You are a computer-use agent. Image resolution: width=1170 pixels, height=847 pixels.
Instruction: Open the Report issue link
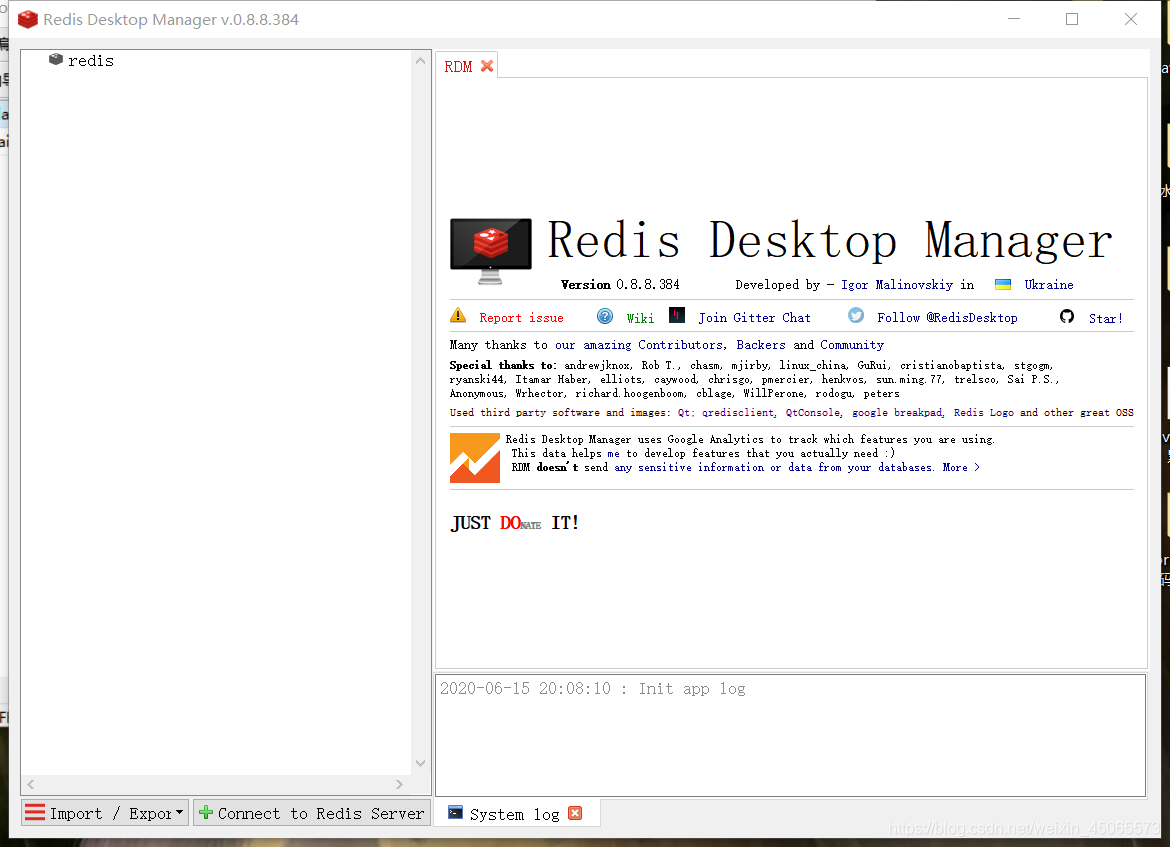(x=521, y=318)
